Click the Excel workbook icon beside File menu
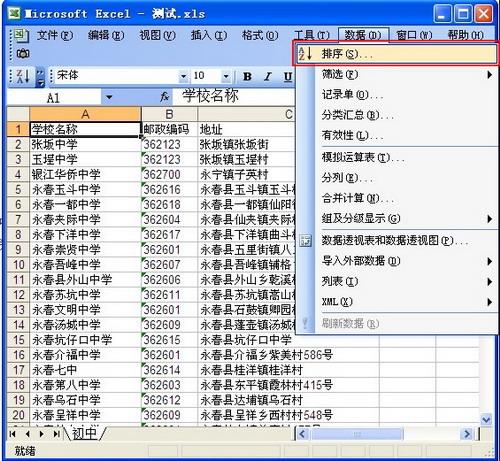 click(x=21, y=35)
